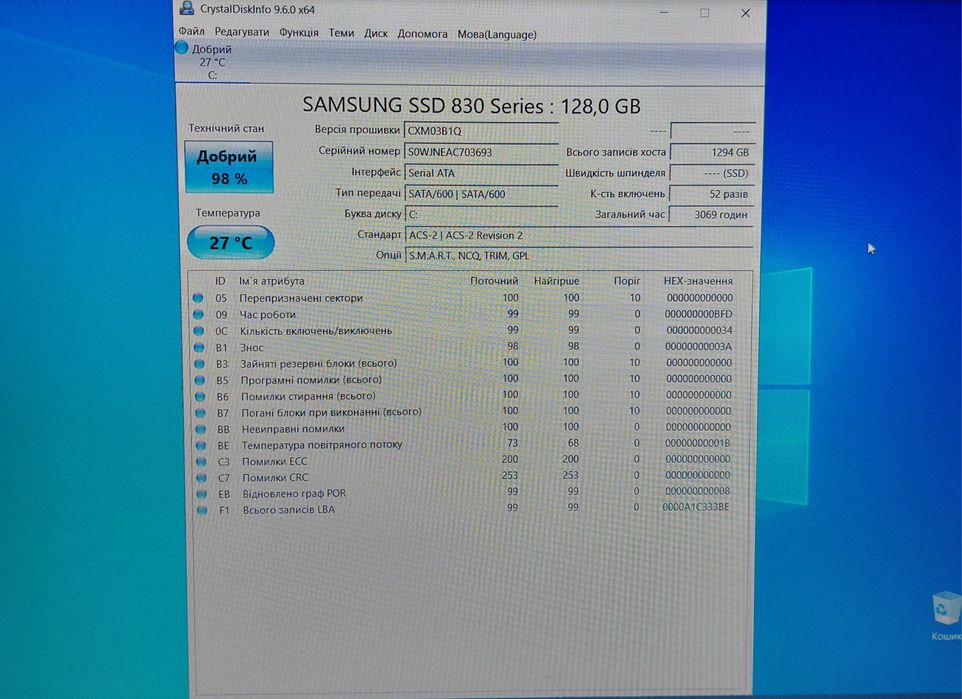
Task: Open the Recycle Bin desktop icon
Action: 945,616
